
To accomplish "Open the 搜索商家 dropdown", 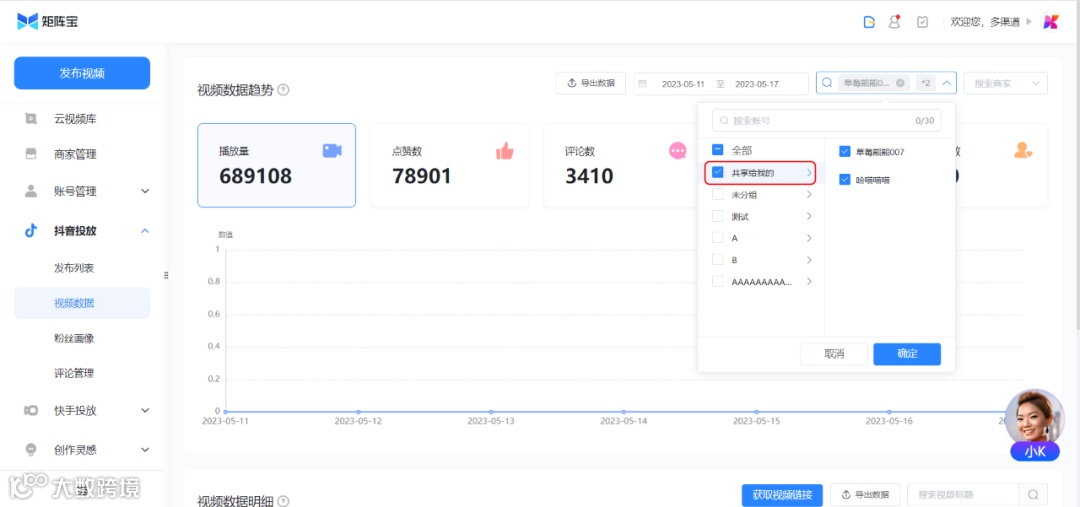I will click(x=1006, y=83).
